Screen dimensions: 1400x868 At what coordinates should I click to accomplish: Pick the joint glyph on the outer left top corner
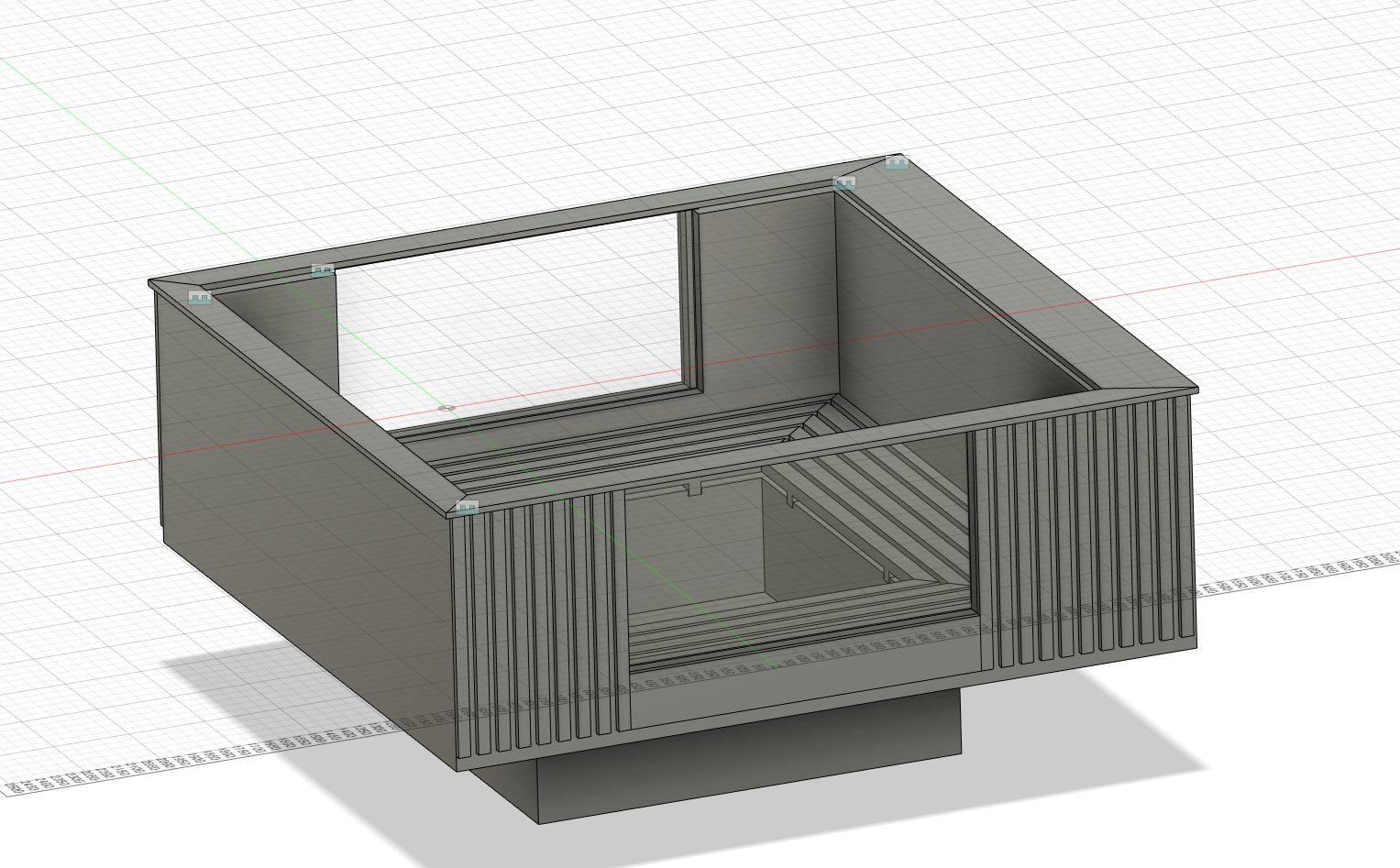coord(200,297)
